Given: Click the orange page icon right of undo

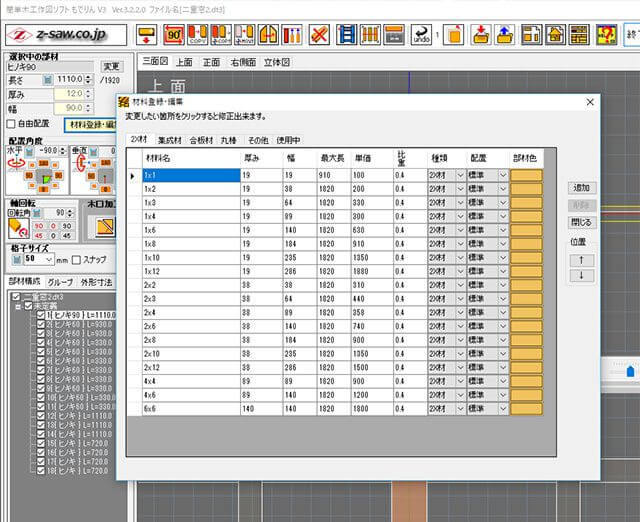Looking at the screenshot, I should (x=454, y=35).
